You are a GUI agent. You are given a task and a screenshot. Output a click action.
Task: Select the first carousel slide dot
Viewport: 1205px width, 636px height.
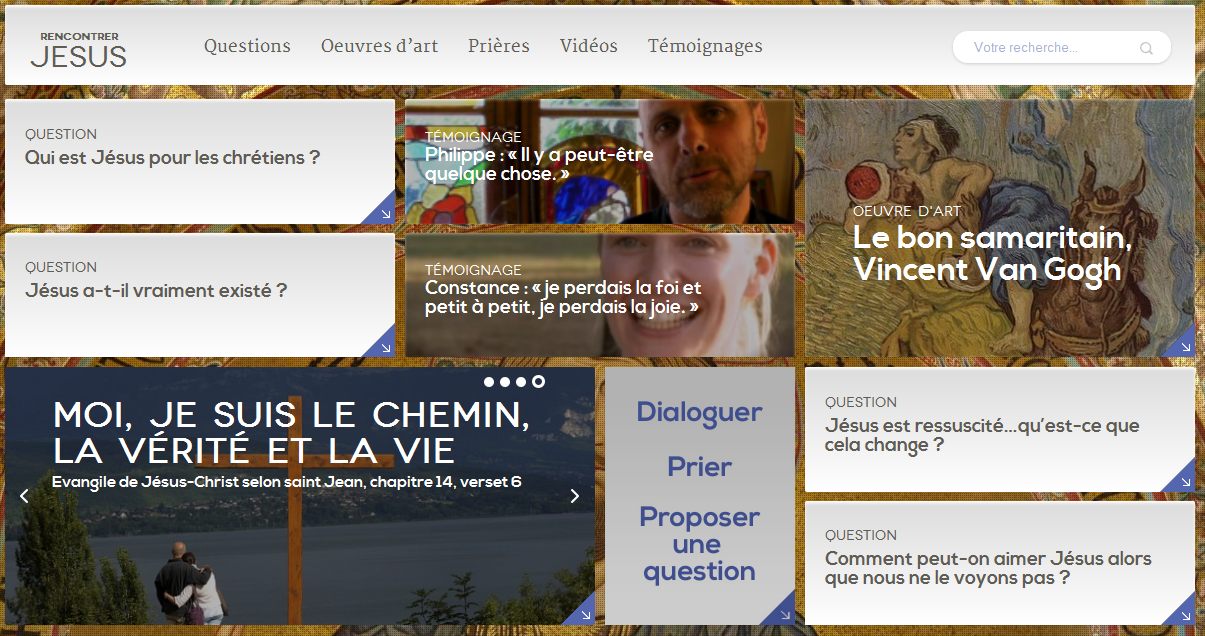click(x=489, y=382)
